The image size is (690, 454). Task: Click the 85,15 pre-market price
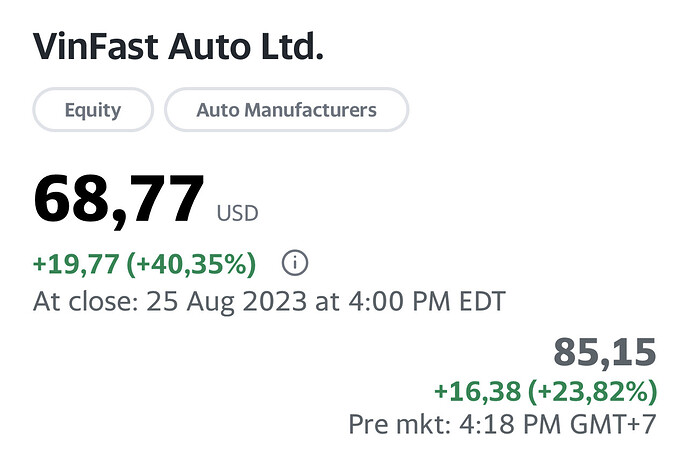604,352
